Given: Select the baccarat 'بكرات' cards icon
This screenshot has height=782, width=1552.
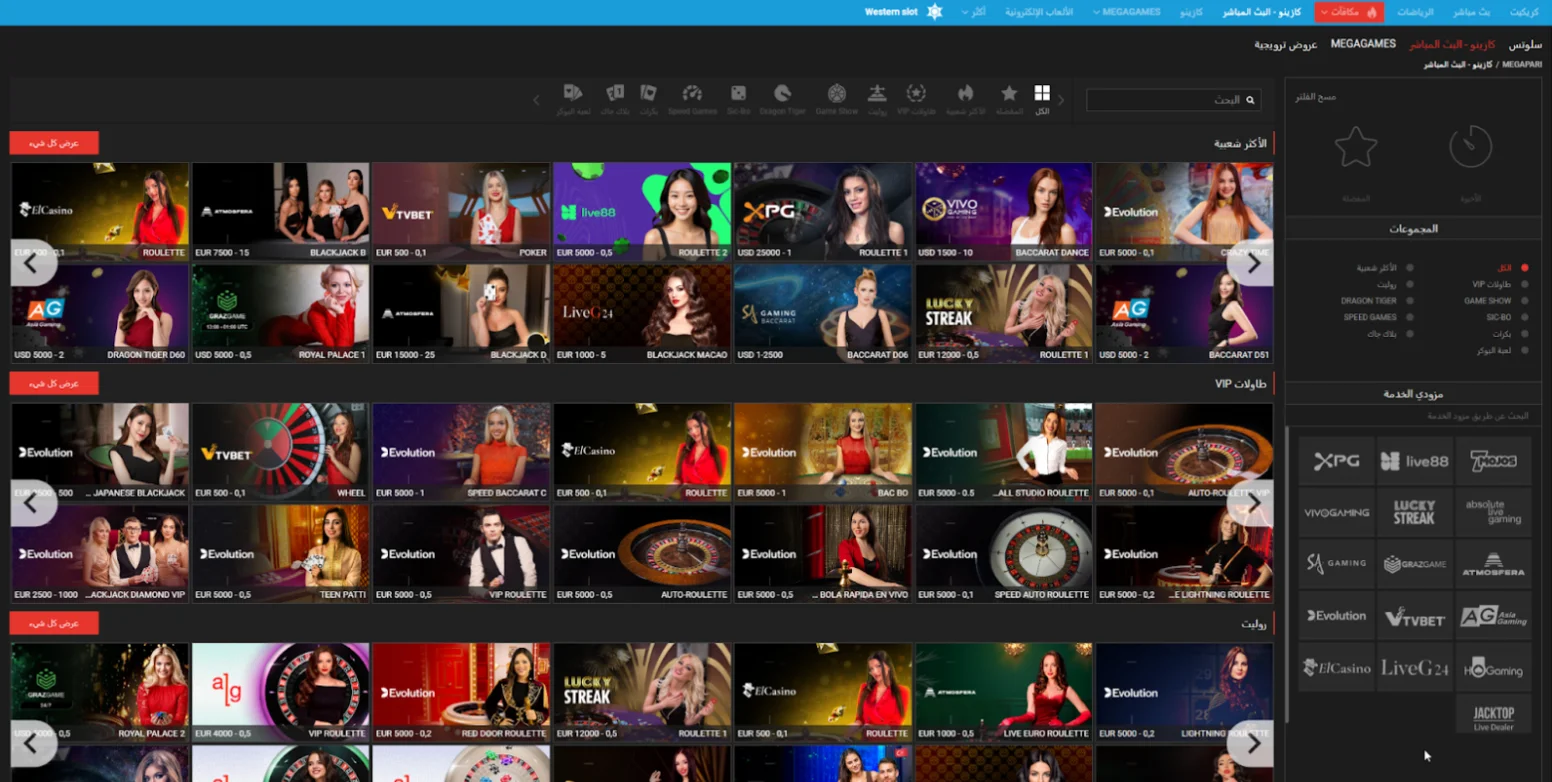Looking at the screenshot, I should [x=648, y=93].
